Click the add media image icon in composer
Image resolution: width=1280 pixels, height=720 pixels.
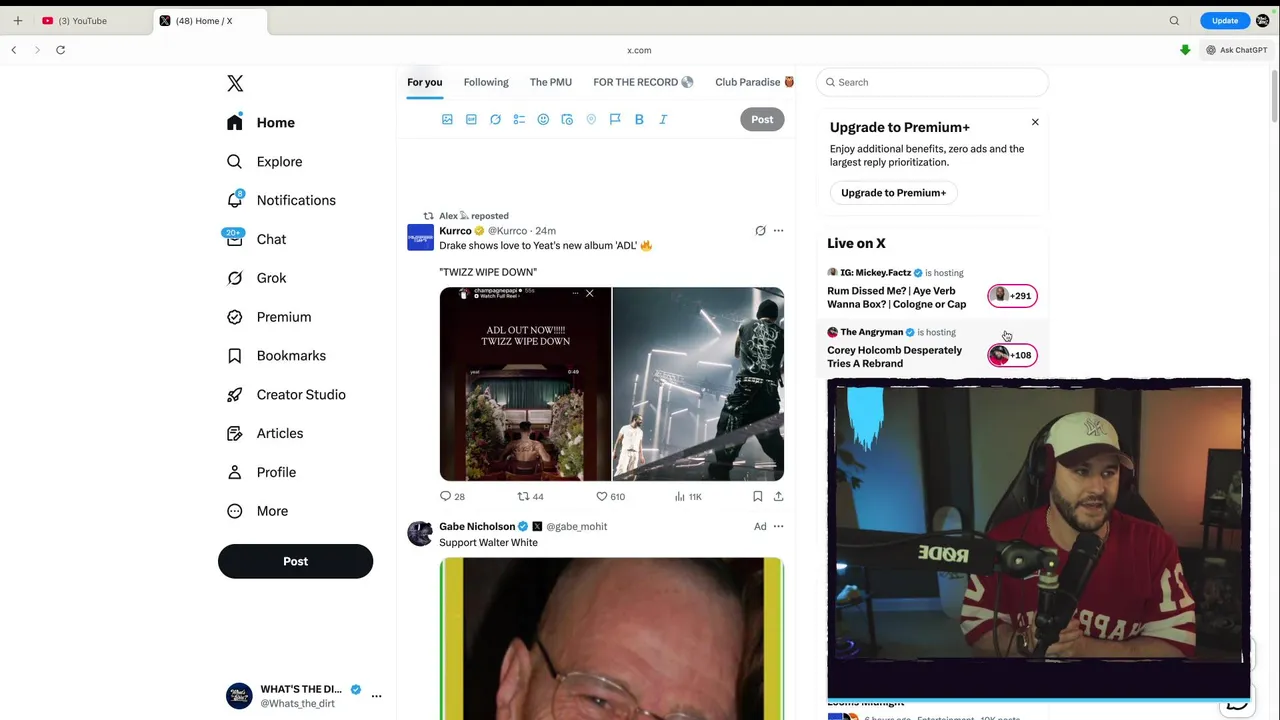[447, 119]
